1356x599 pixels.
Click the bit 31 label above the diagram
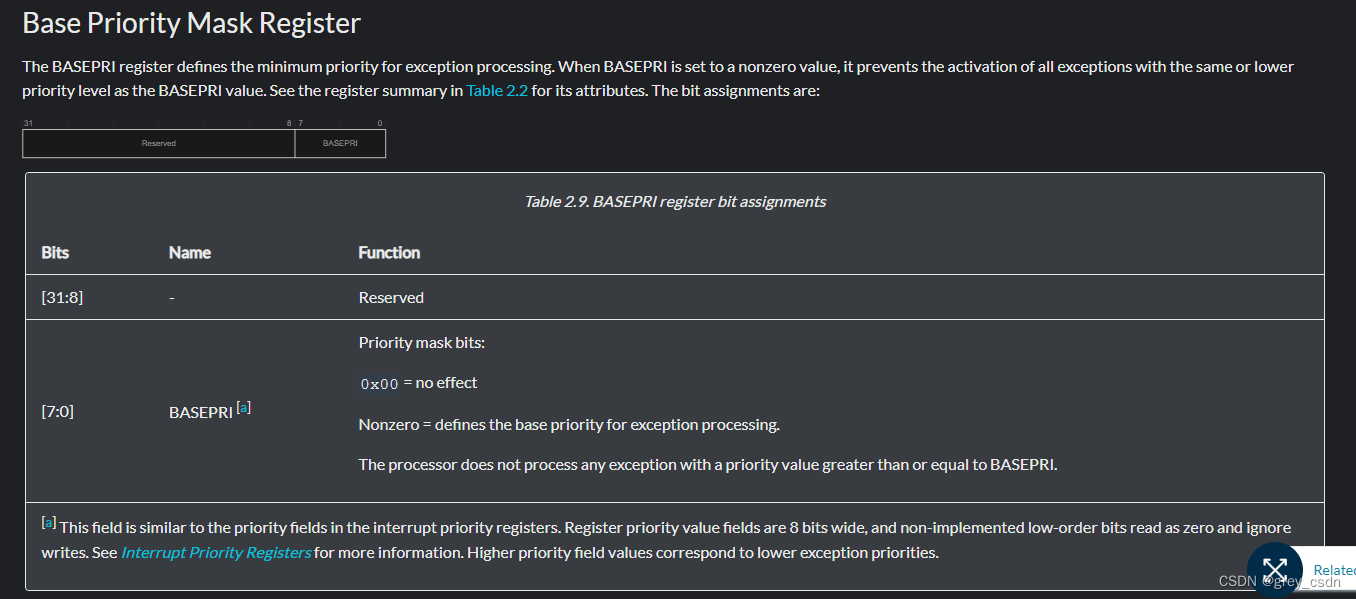[x=28, y=123]
